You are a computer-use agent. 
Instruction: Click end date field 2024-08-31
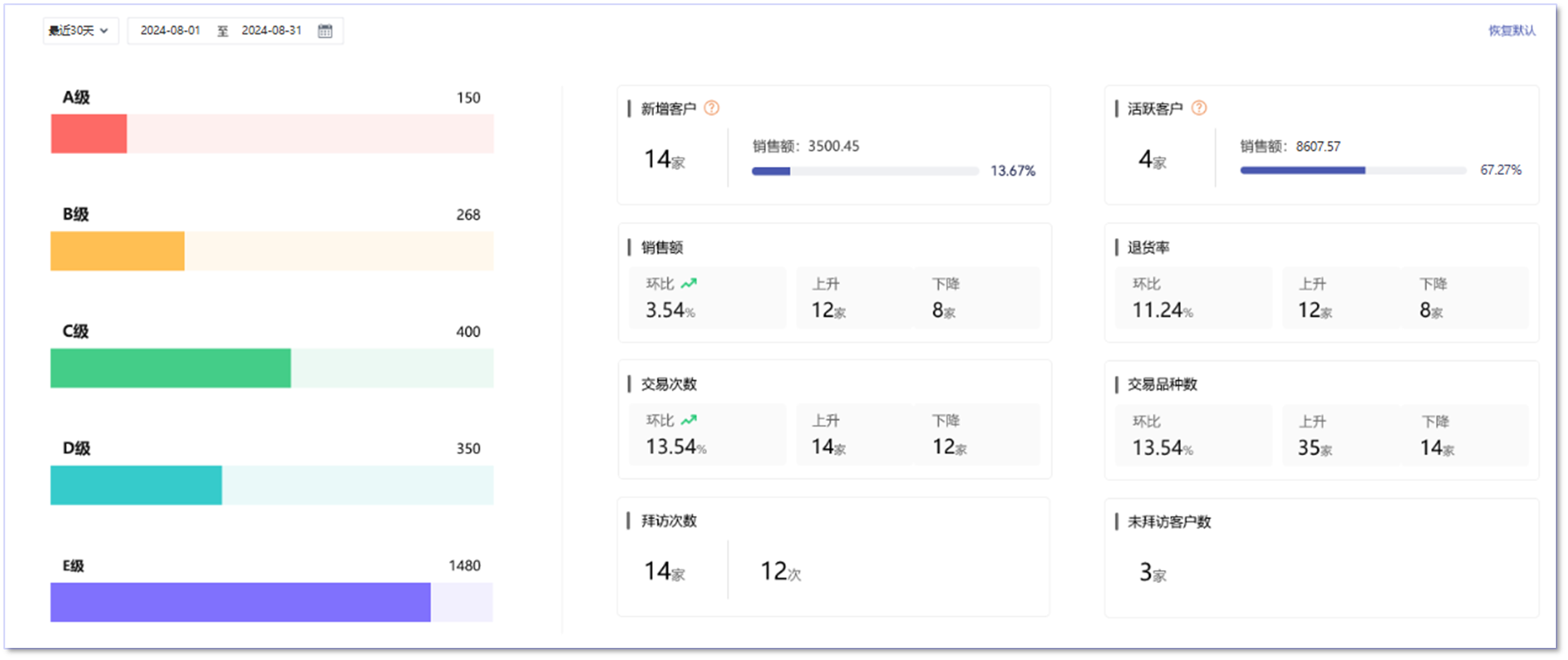tap(271, 31)
